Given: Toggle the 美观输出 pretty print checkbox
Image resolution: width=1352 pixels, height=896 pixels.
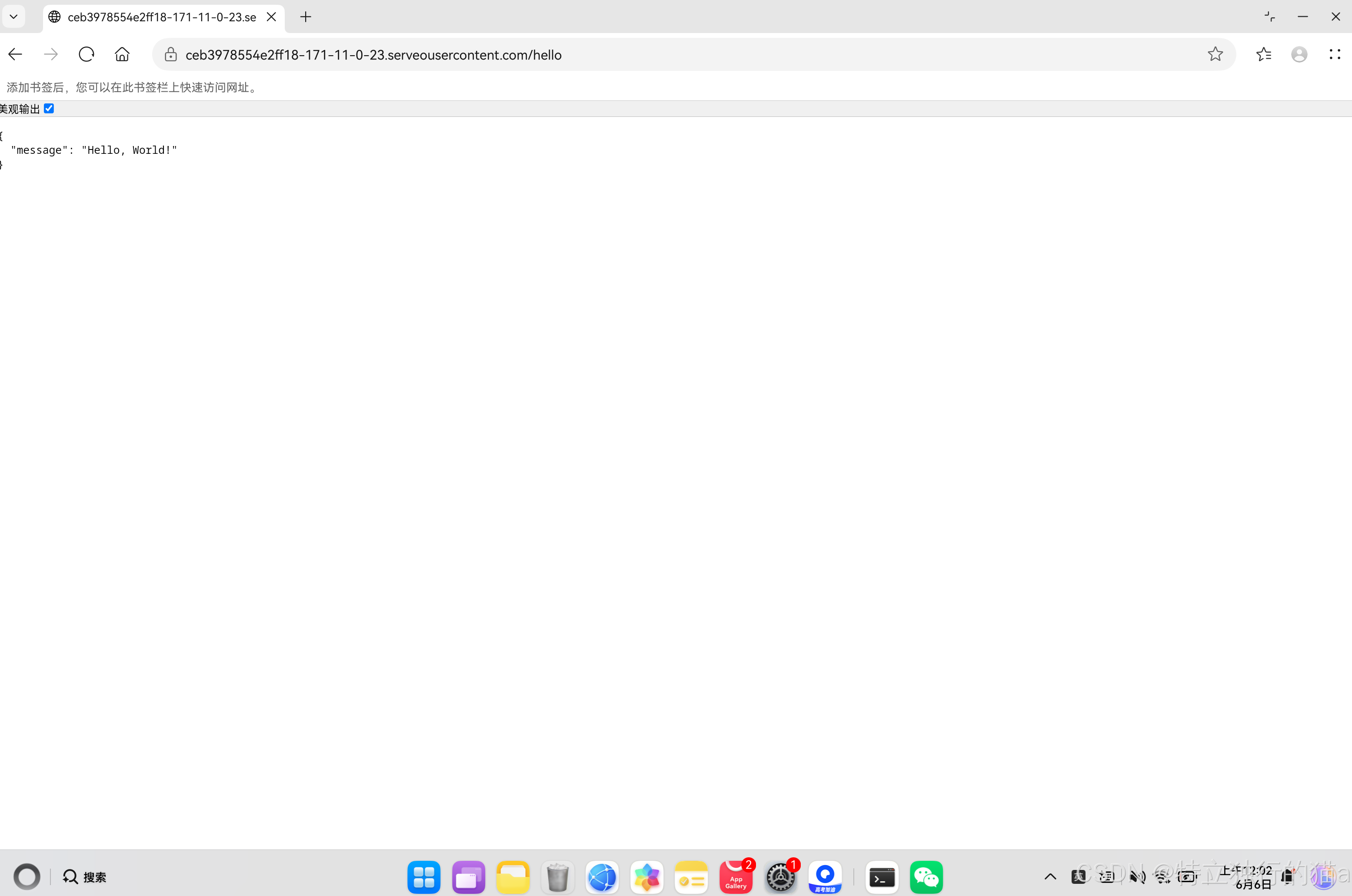Looking at the screenshot, I should [x=49, y=109].
